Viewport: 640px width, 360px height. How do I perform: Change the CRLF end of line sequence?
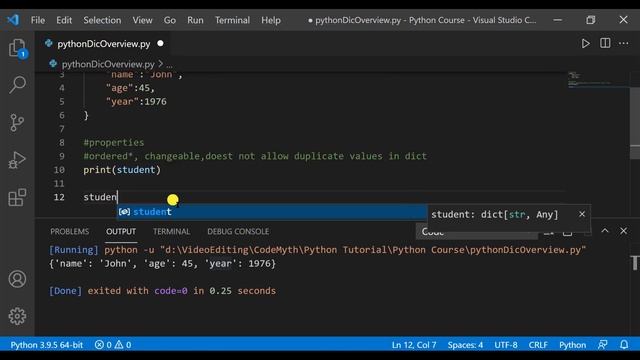click(x=538, y=344)
